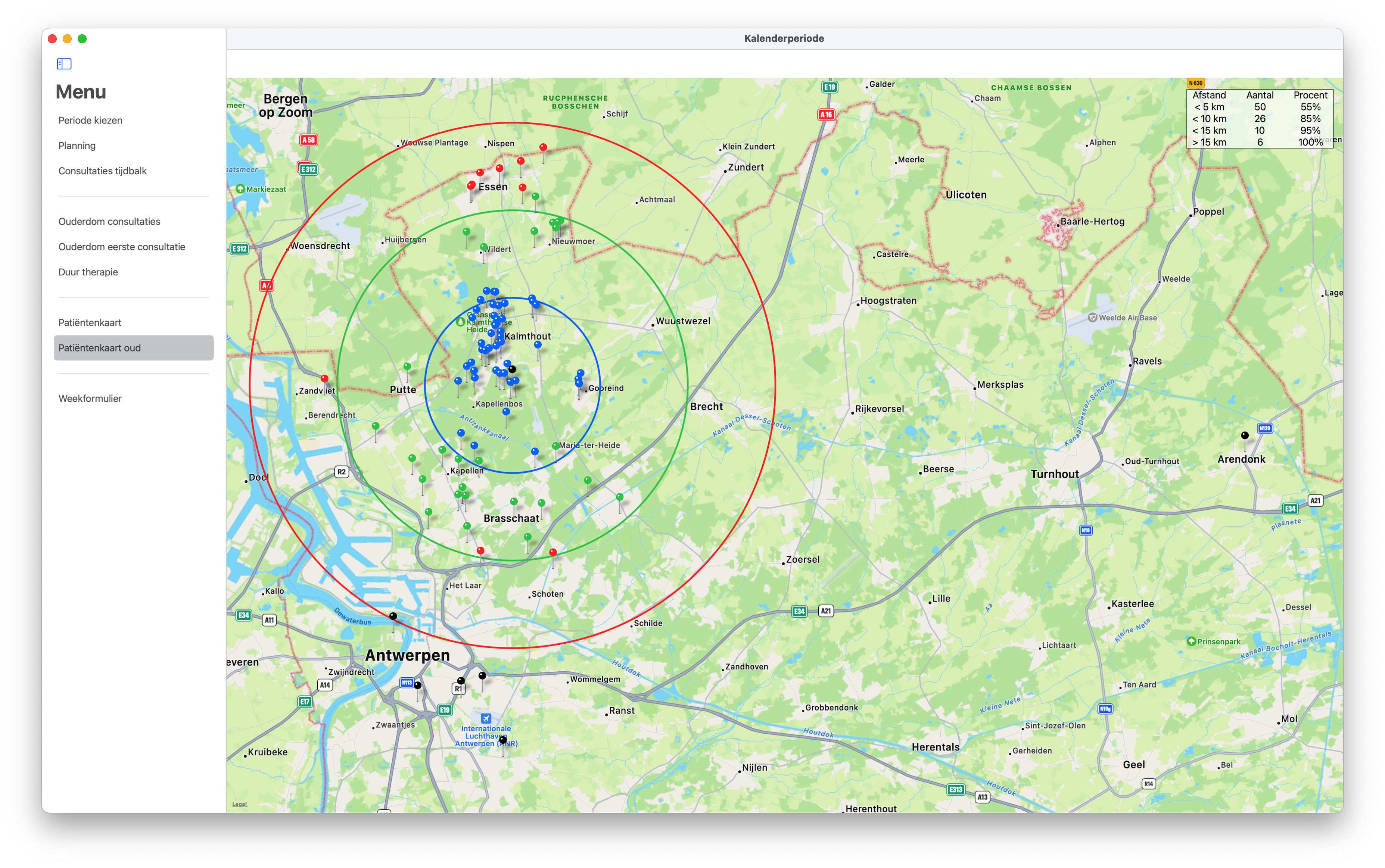Click the Legal link on map

(x=239, y=804)
